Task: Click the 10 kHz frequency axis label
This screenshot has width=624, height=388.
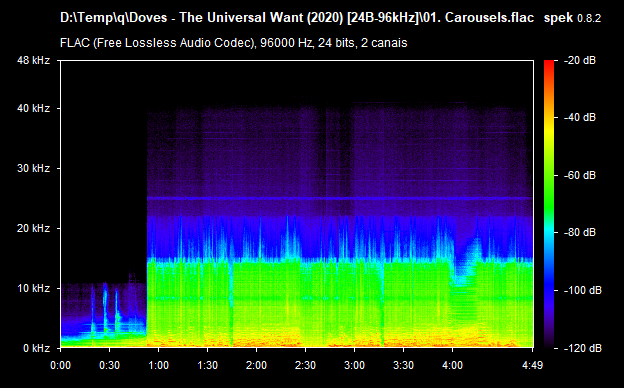Action: coord(33,288)
